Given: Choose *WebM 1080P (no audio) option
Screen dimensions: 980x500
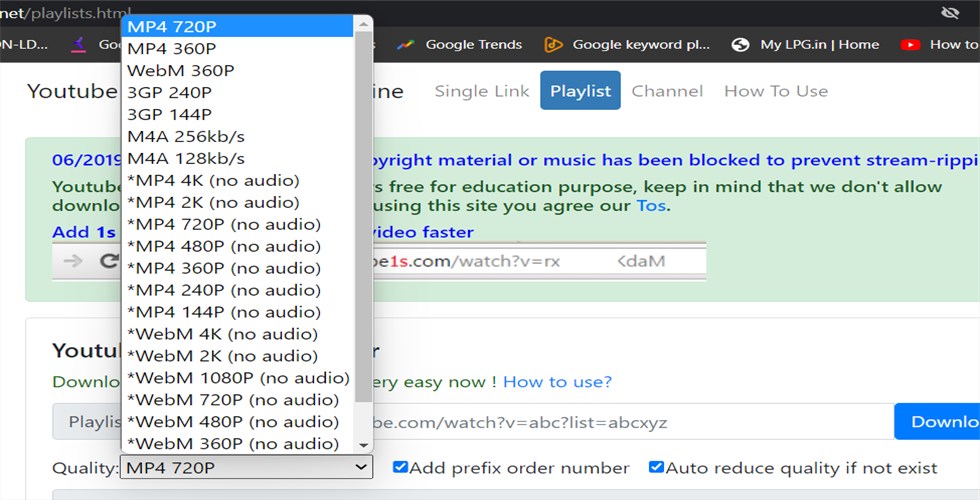Looking at the screenshot, I should tap(238, 378).
